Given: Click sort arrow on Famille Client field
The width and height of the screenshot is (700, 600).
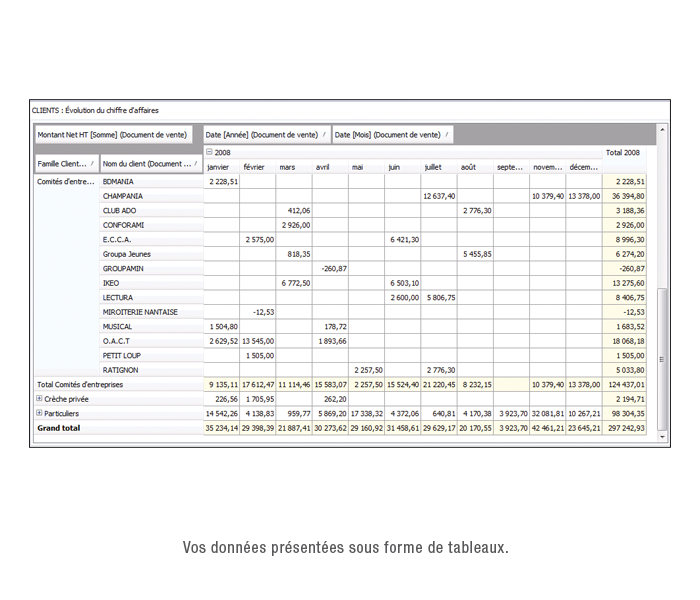Looking at the screenshot, I should [x=92, y=163].
